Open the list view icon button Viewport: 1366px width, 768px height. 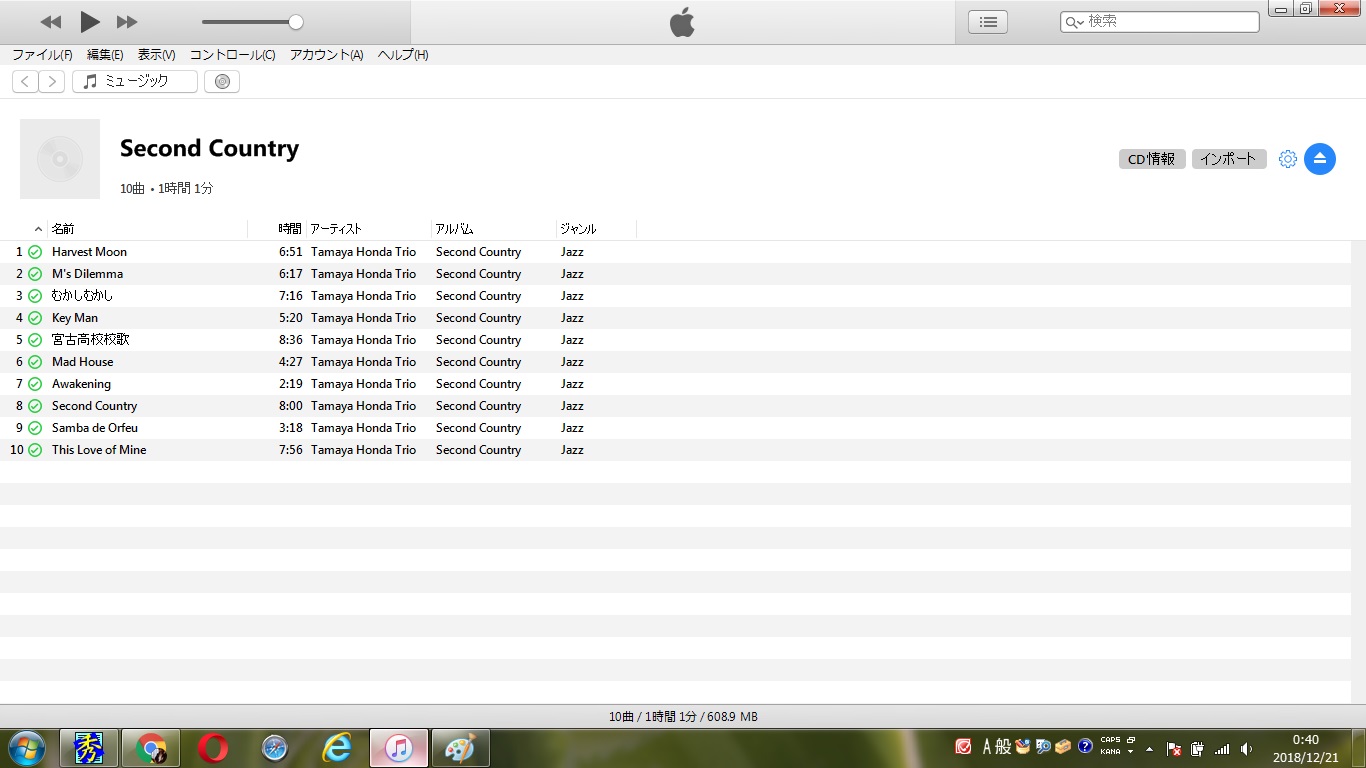pyautogui.click(x=987, y=22)
